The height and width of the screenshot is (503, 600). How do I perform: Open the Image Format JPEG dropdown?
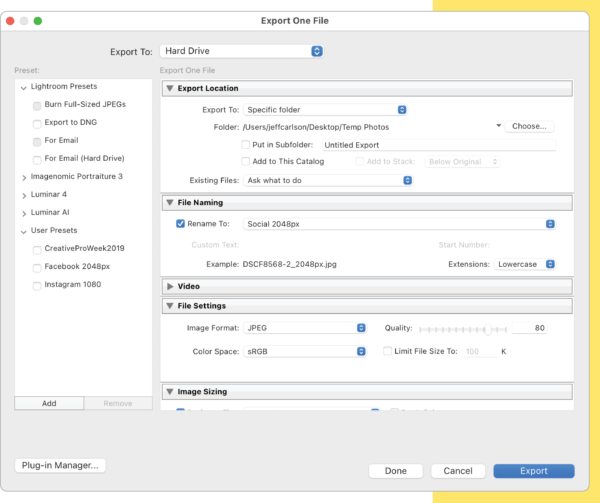tap(305, 328)
